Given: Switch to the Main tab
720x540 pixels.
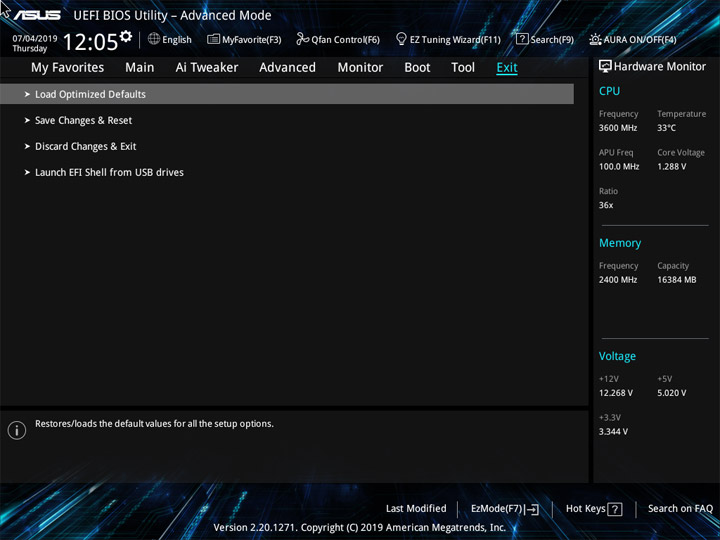Looking at the screenshot, I should click(x=140, y=68).
